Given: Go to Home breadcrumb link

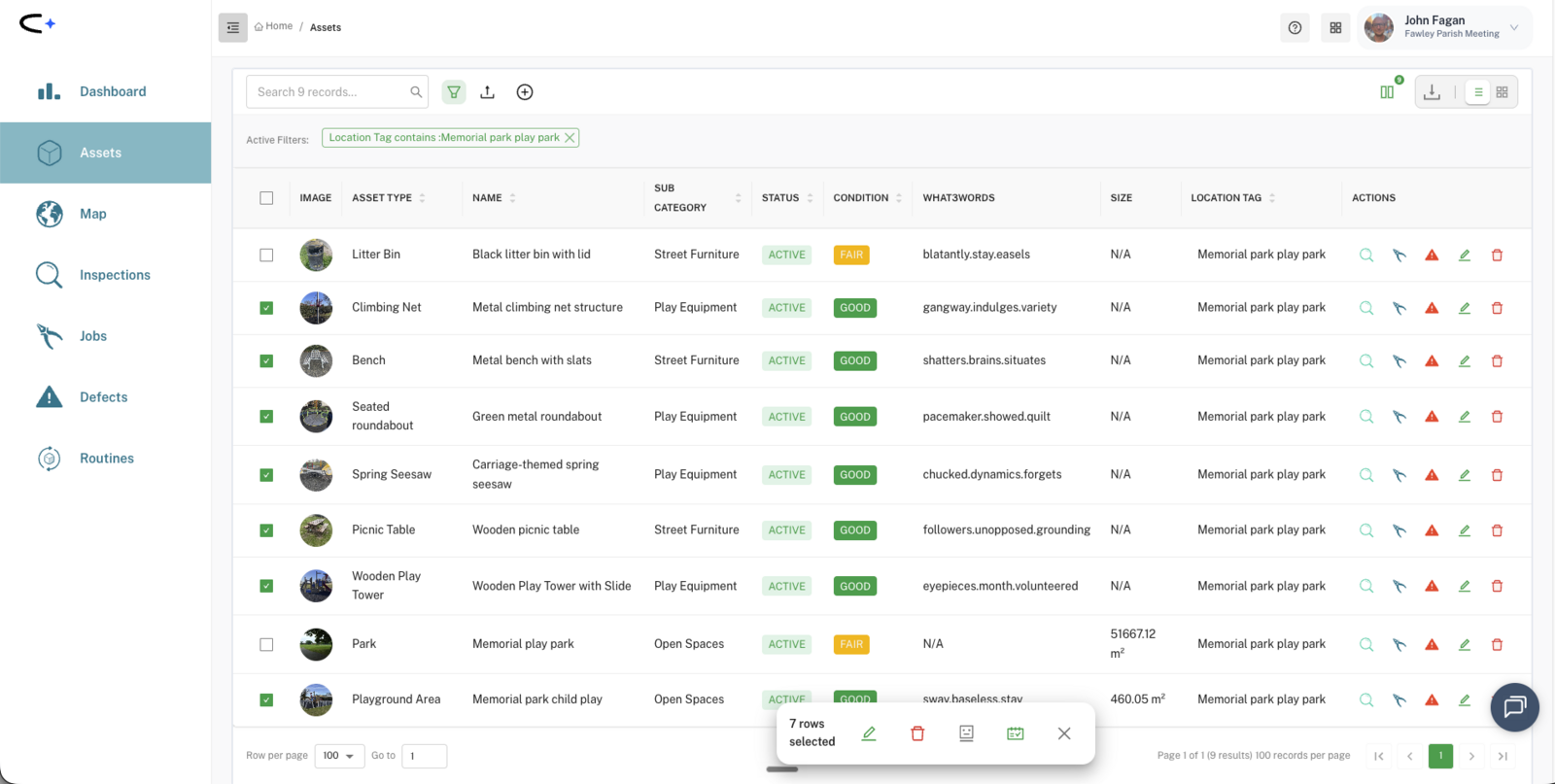Looking at the screenshot, I should (x=274, y=26).
